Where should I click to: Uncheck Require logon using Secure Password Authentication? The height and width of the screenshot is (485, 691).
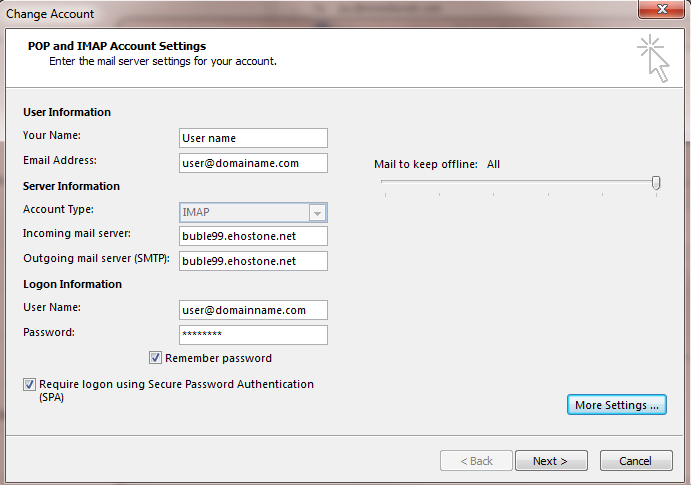click(29, 385)
